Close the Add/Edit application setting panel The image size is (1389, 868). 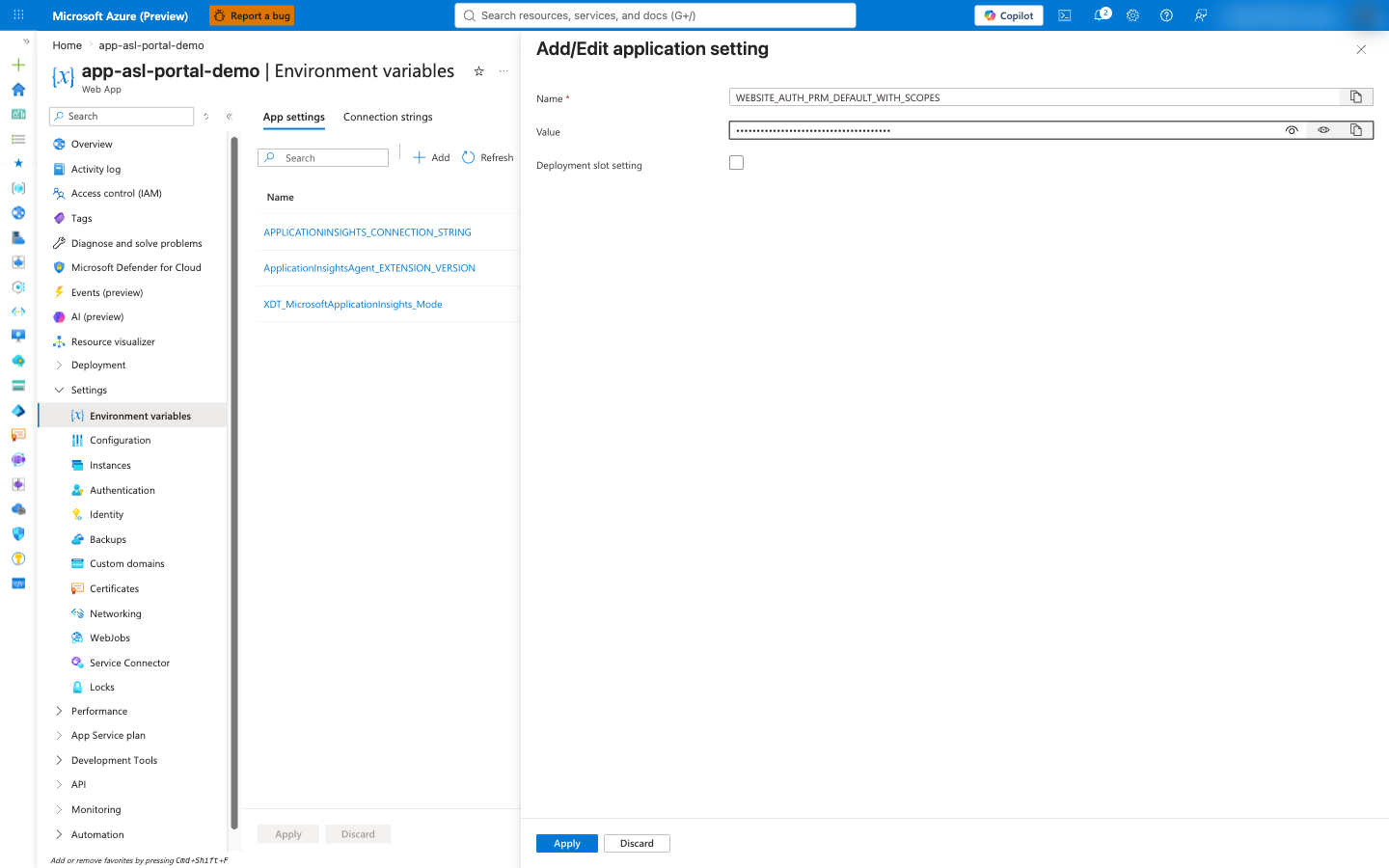pos(1361,49)
